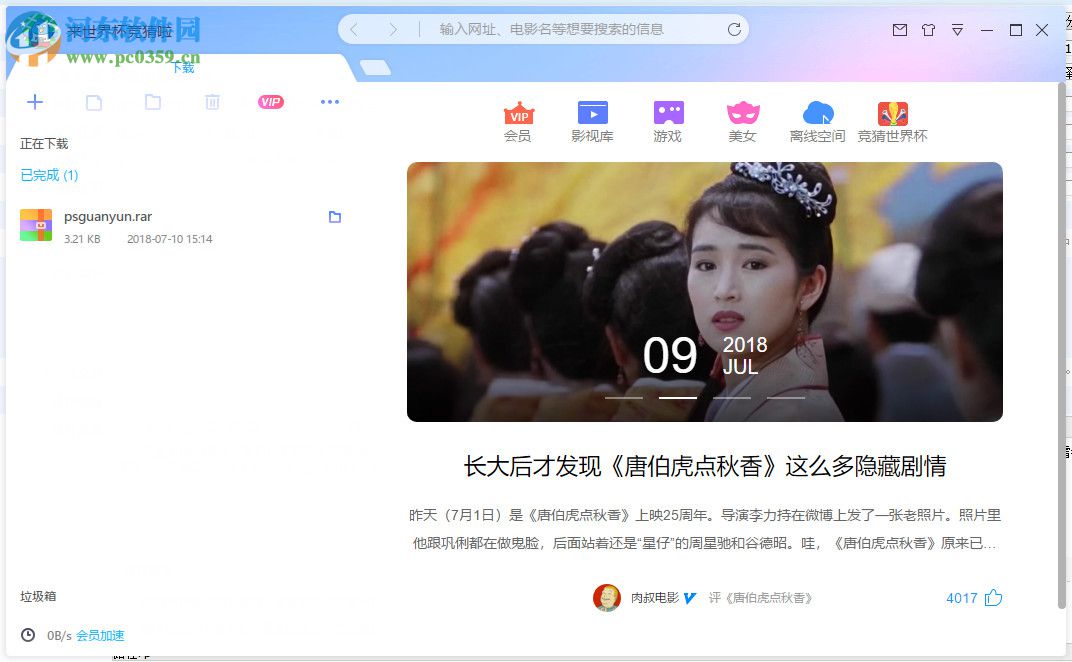1072x662 pixels.
Task: Open the skin/theme shirt icon near window controls
Action: coord(928,30)
